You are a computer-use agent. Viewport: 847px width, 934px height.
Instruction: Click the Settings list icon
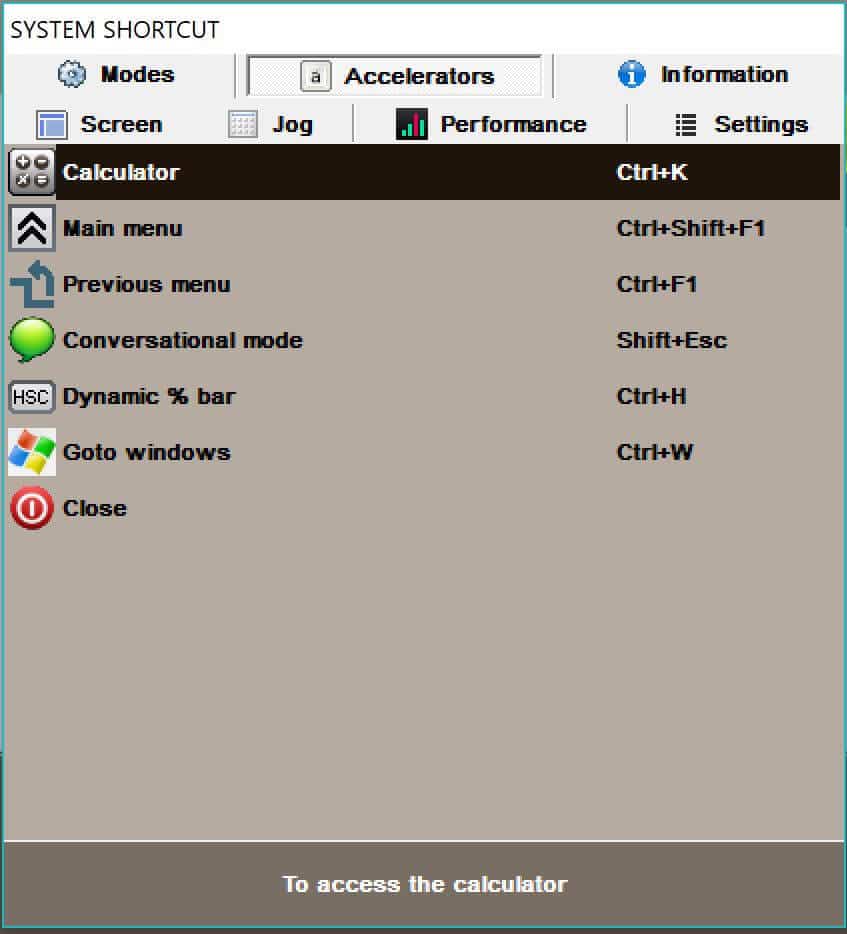[686, 124]
